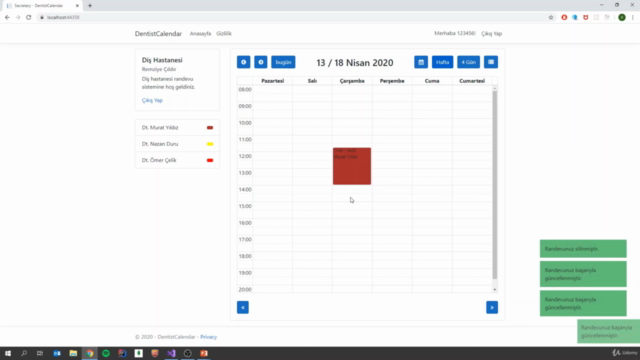Open Gizlilik menu item
This screenshot has width=640, height=360.
224,33
